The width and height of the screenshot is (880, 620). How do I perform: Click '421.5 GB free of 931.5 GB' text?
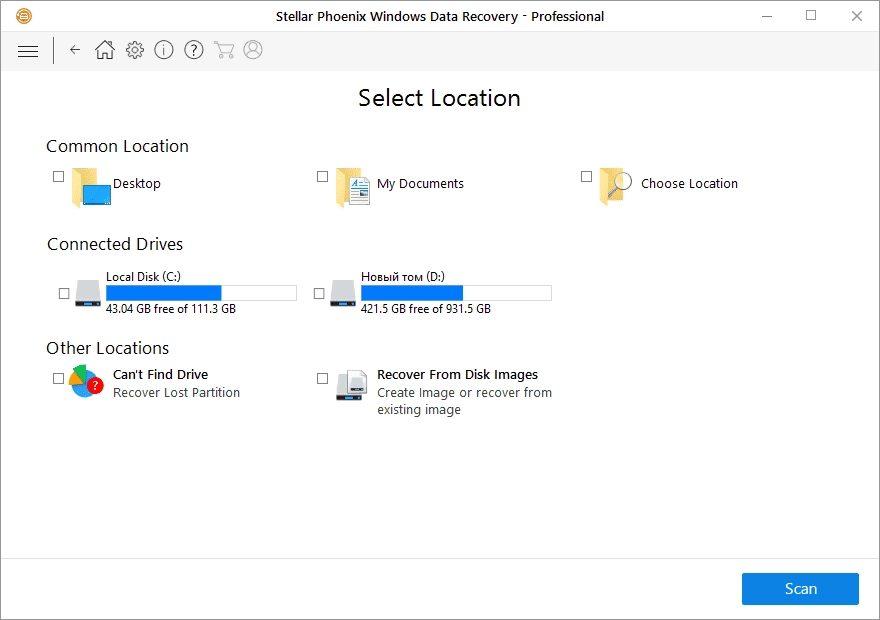(426, 309)
